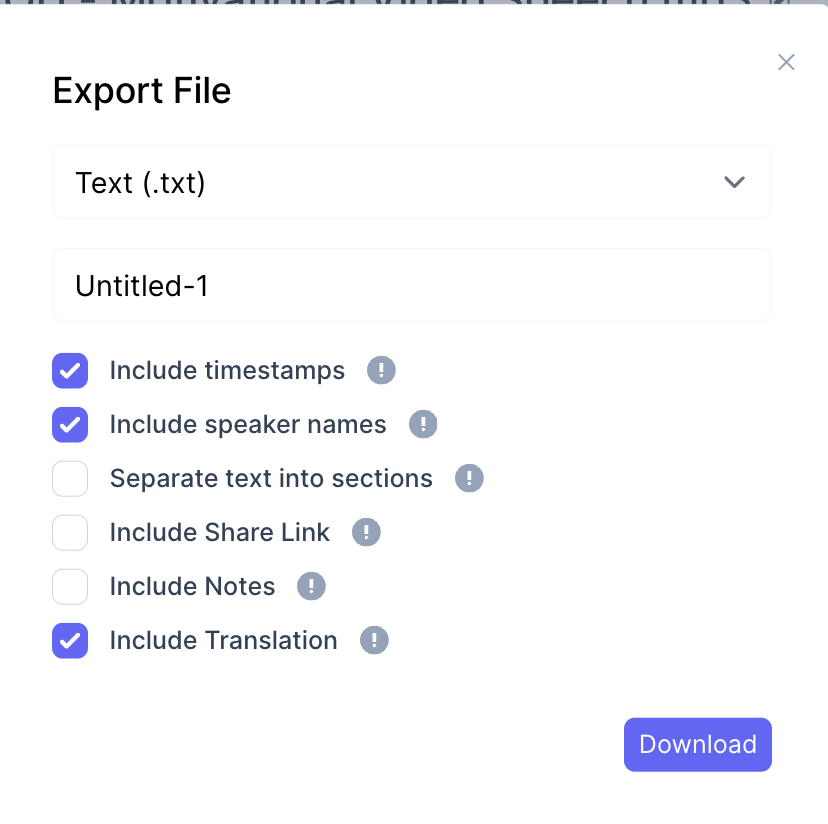Turn off Include Translation checkbox
Screen dimensions: 828x824
coord(70,641)
